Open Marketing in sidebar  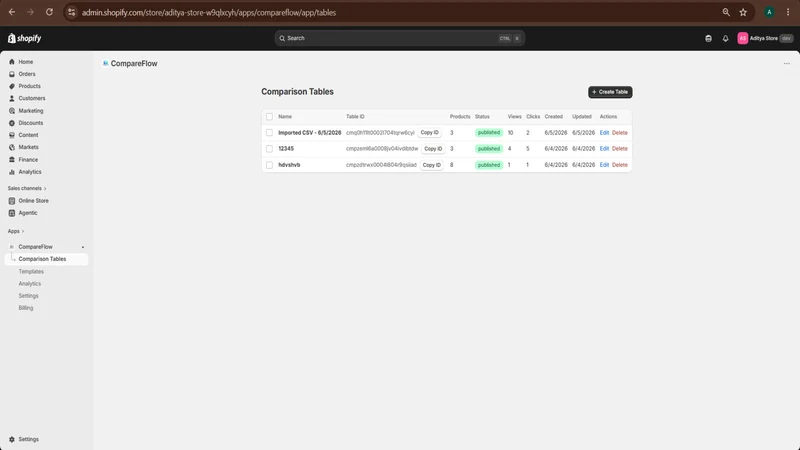pos(31,111)
